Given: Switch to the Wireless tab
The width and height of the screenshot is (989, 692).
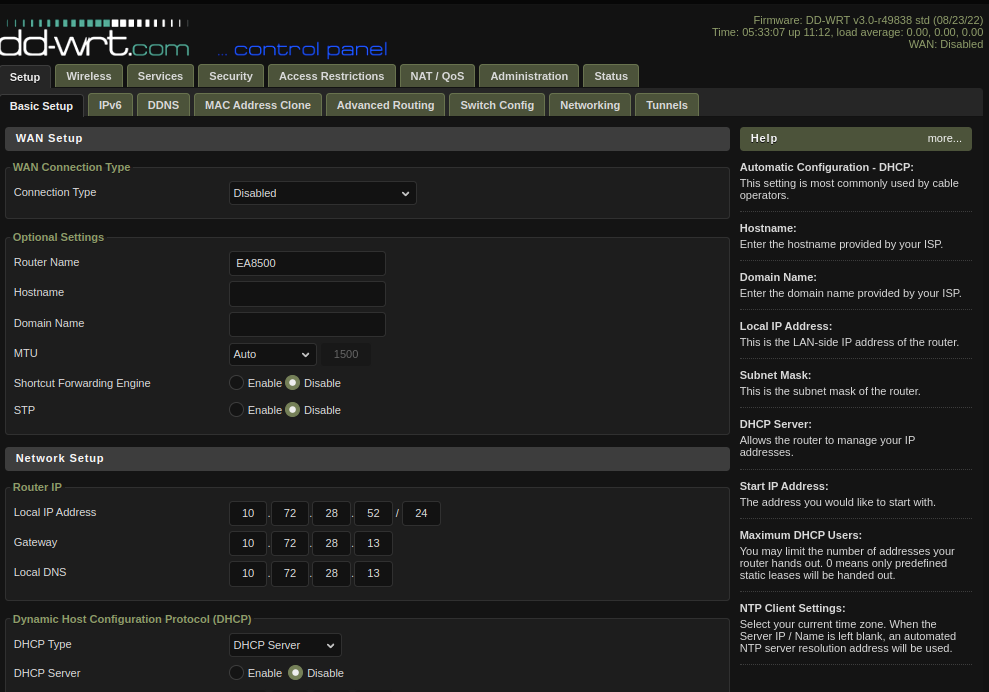Looking at the screenshot, I should (x=89, y=76).
